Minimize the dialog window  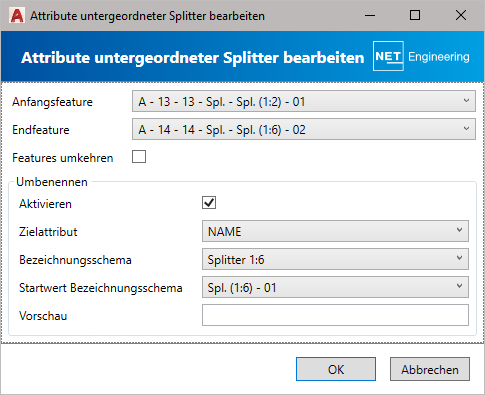pyautogui.click(x=370, y=15)
